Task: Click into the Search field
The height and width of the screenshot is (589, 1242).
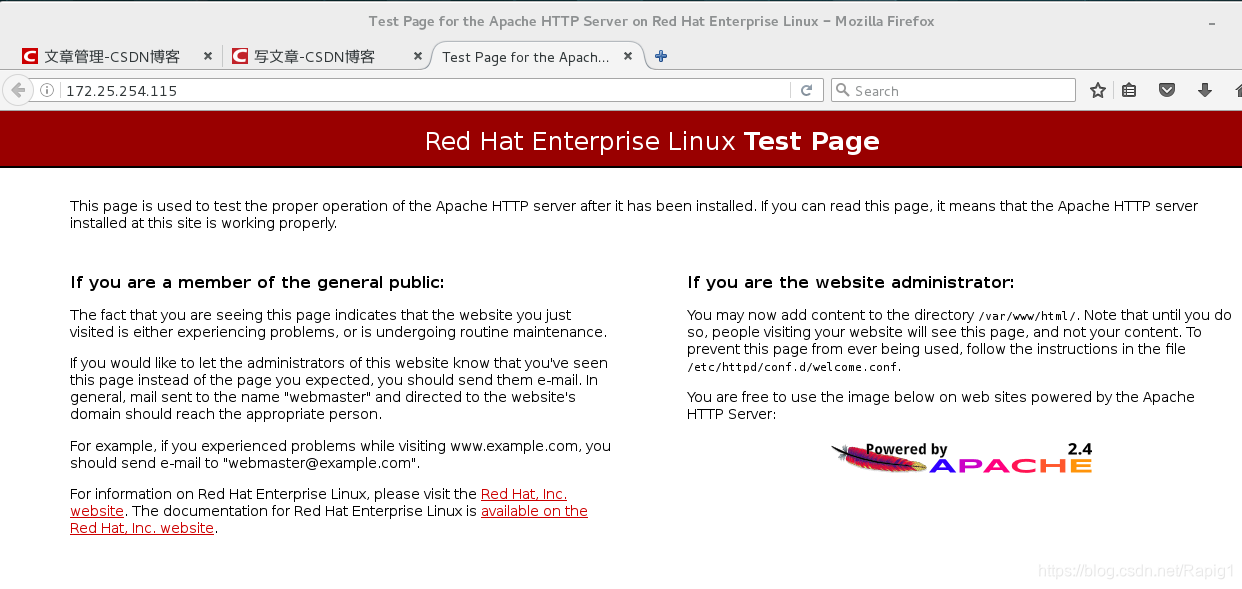Action: pyautogui.click(x=953, y=90)
